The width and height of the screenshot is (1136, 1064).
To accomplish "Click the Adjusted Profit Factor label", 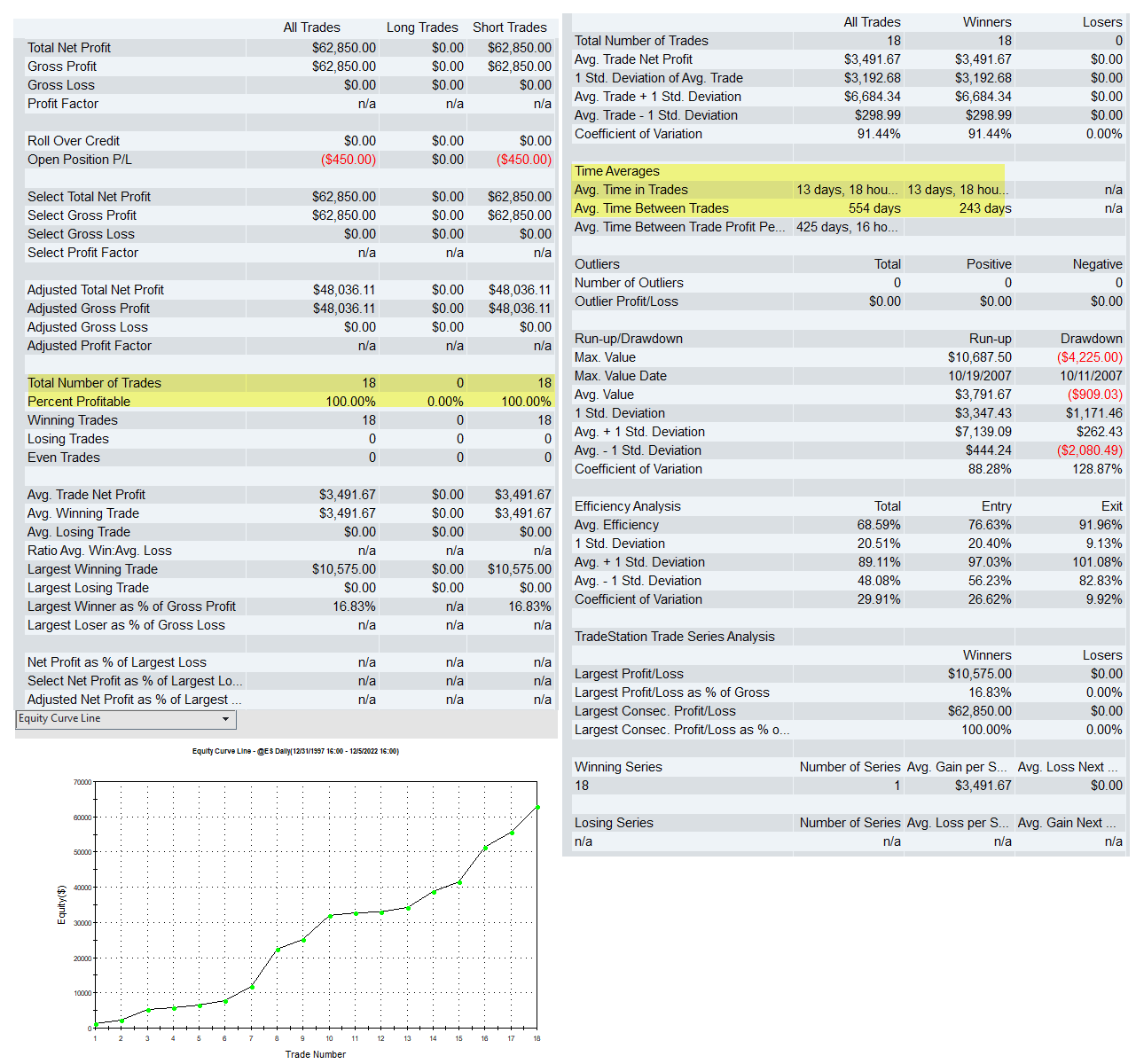I will tap(90, 346).
